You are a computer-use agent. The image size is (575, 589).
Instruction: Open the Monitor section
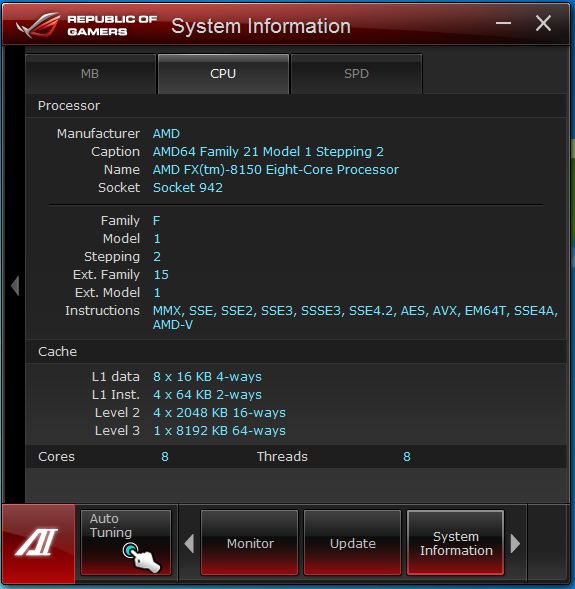250,543
